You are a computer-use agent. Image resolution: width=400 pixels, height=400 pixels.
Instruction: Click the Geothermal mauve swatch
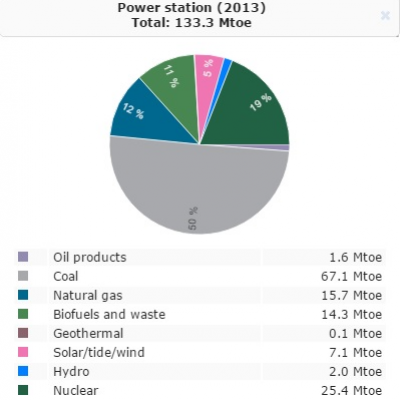(x=23, y=333)
